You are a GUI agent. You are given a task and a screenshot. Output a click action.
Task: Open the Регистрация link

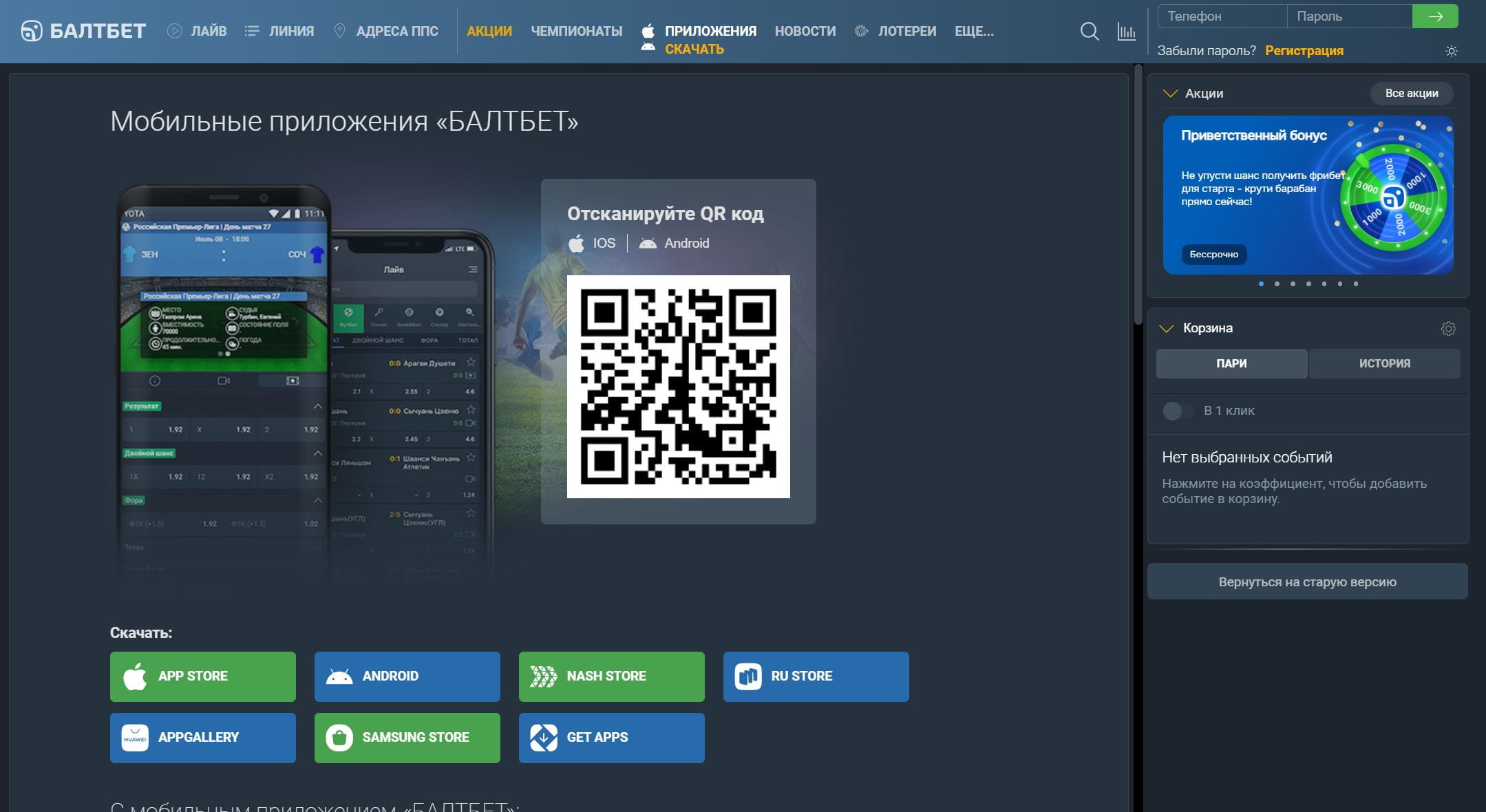1304,51
